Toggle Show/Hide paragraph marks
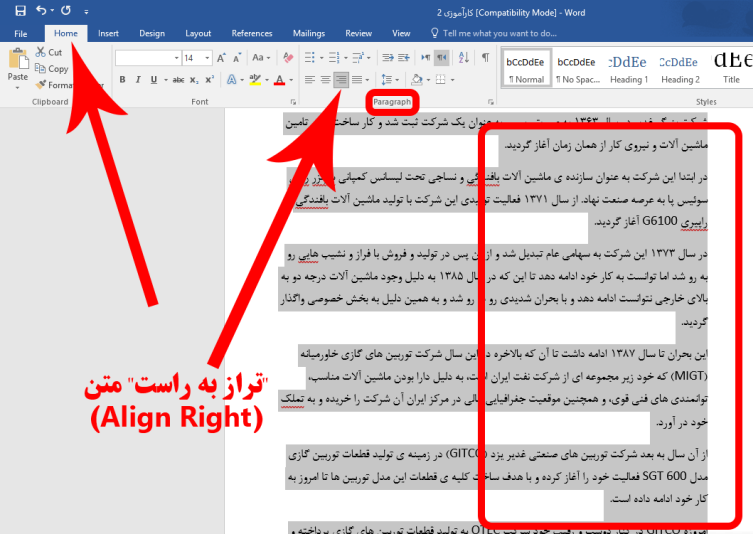The image size is (753, 534). coord(484,58)
